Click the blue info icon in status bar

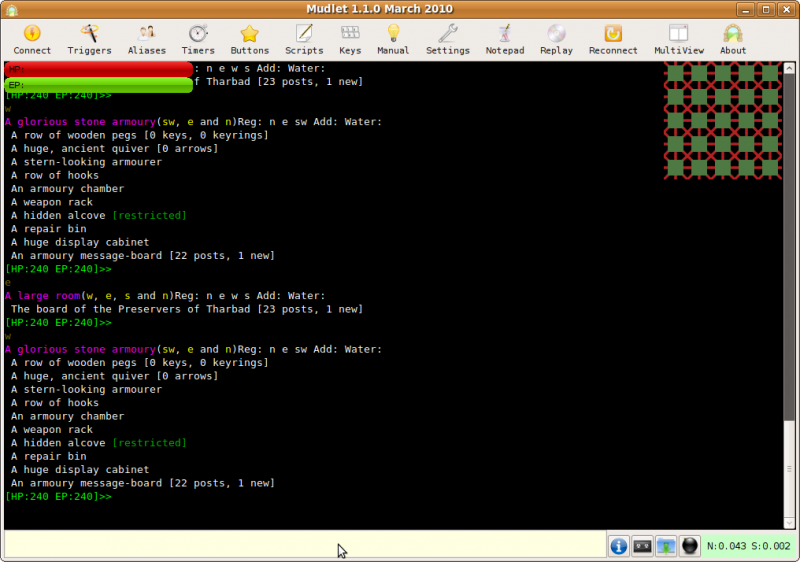(x=618, y=546)
